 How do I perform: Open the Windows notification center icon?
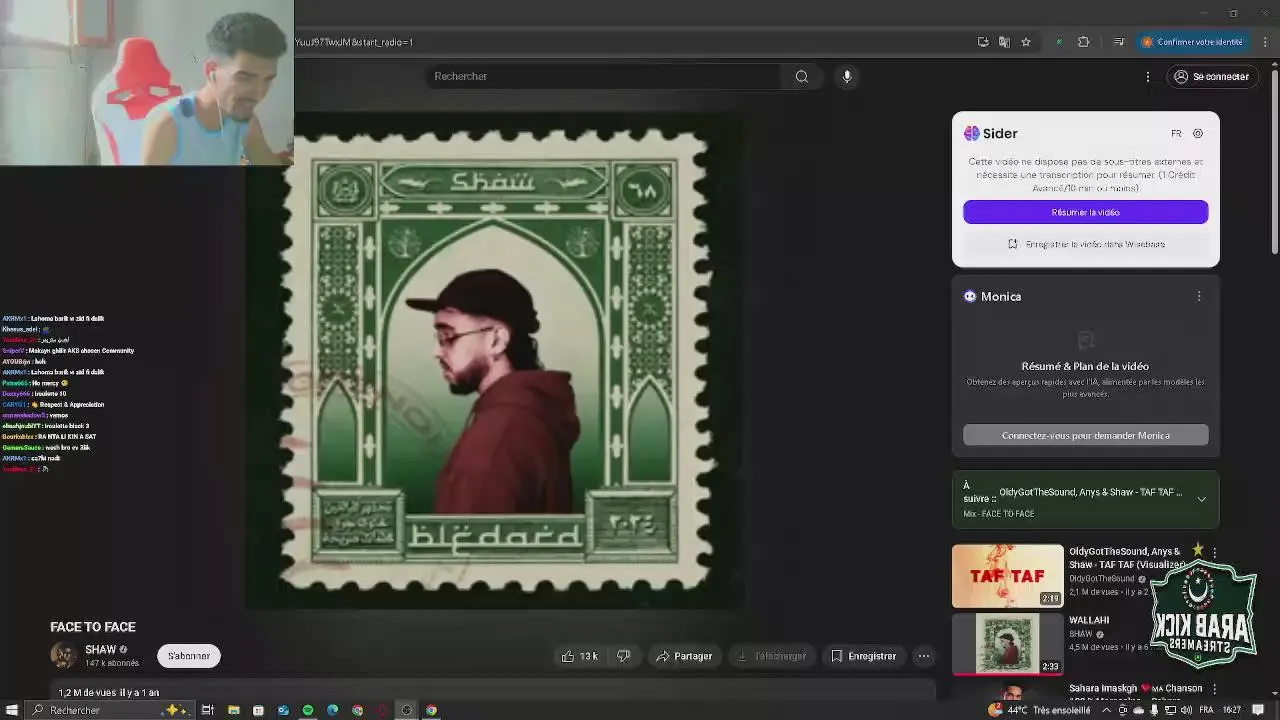(1259, 710)
